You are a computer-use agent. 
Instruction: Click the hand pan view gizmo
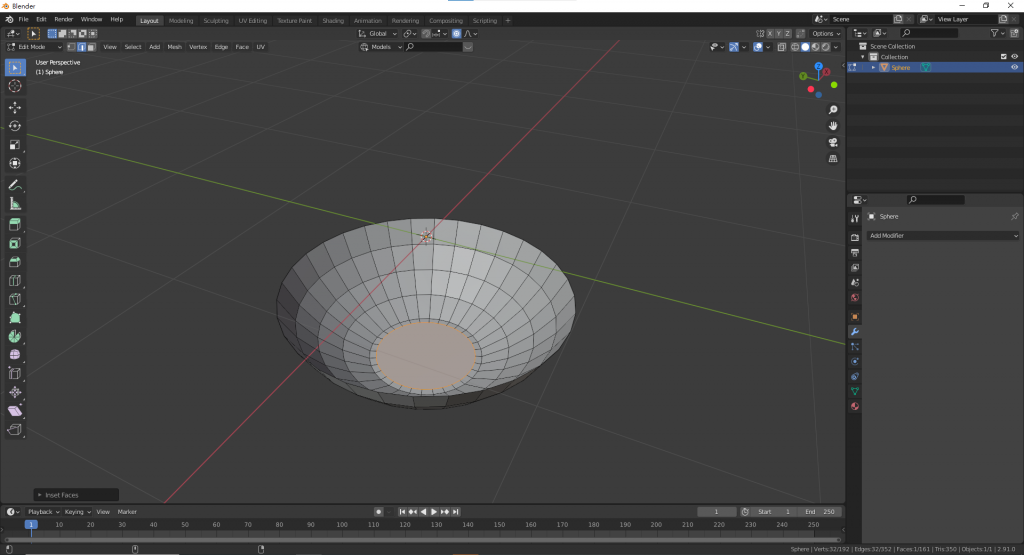click(x=833, y=126)
